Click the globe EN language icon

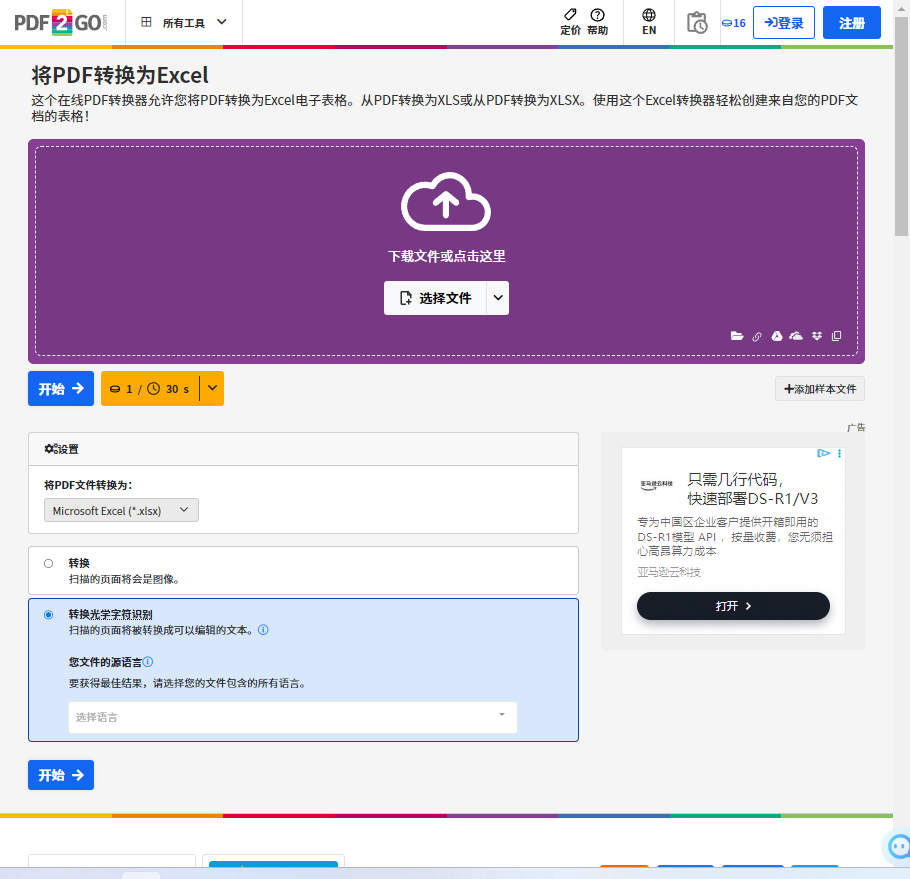point(649,22)
